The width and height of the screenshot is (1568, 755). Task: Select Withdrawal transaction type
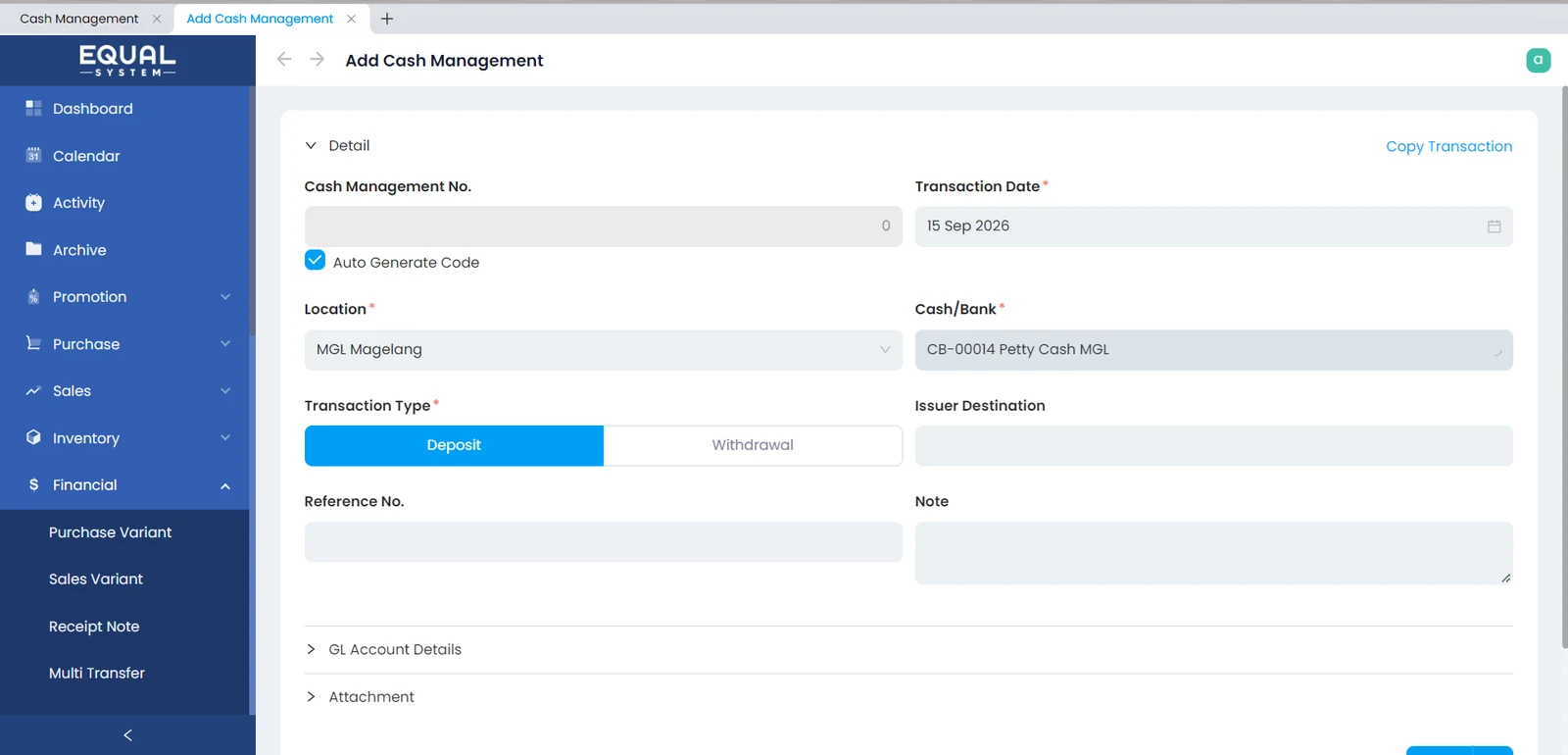753,445
